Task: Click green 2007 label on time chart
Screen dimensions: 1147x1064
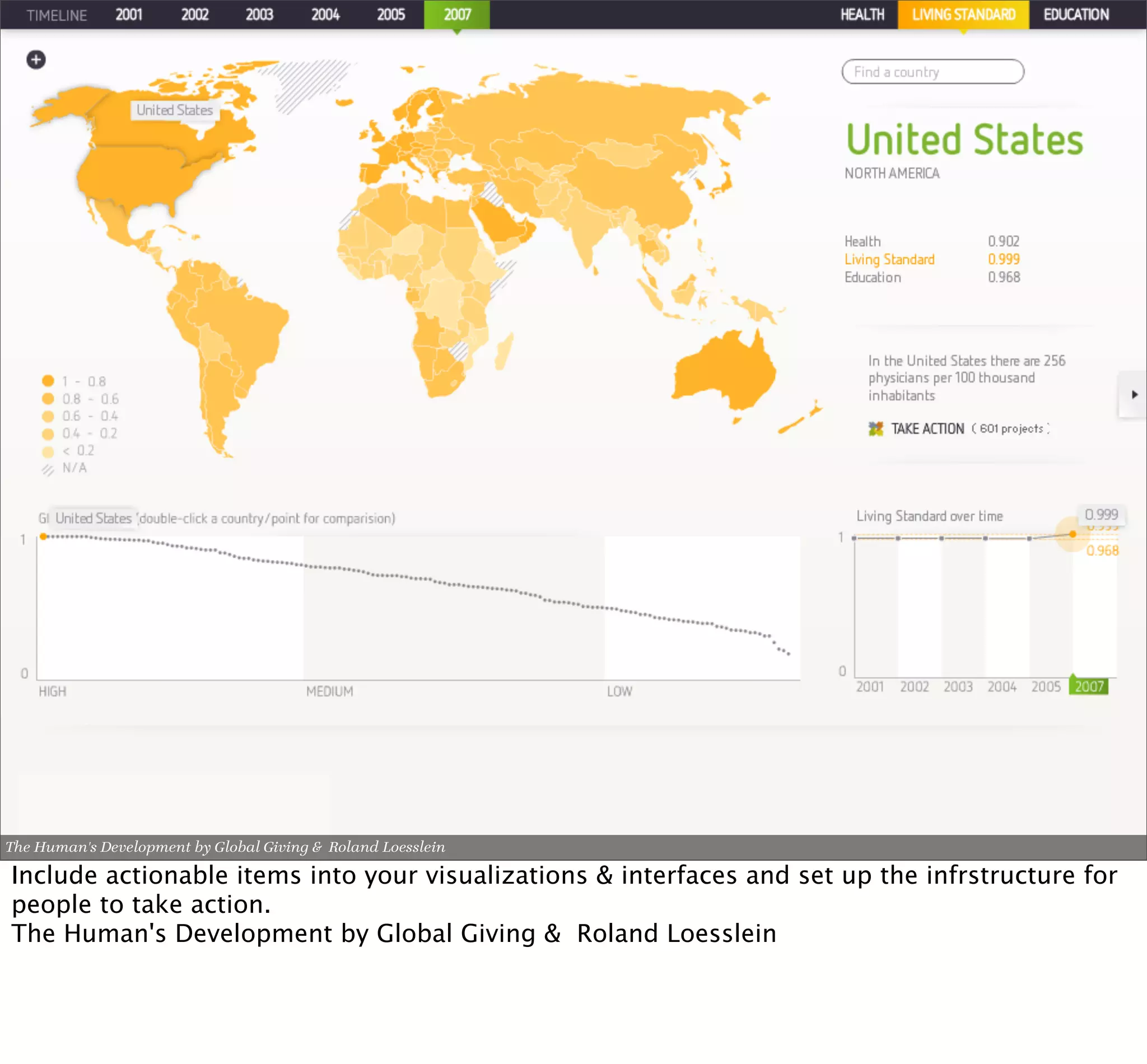Action: click(1089, 687)
